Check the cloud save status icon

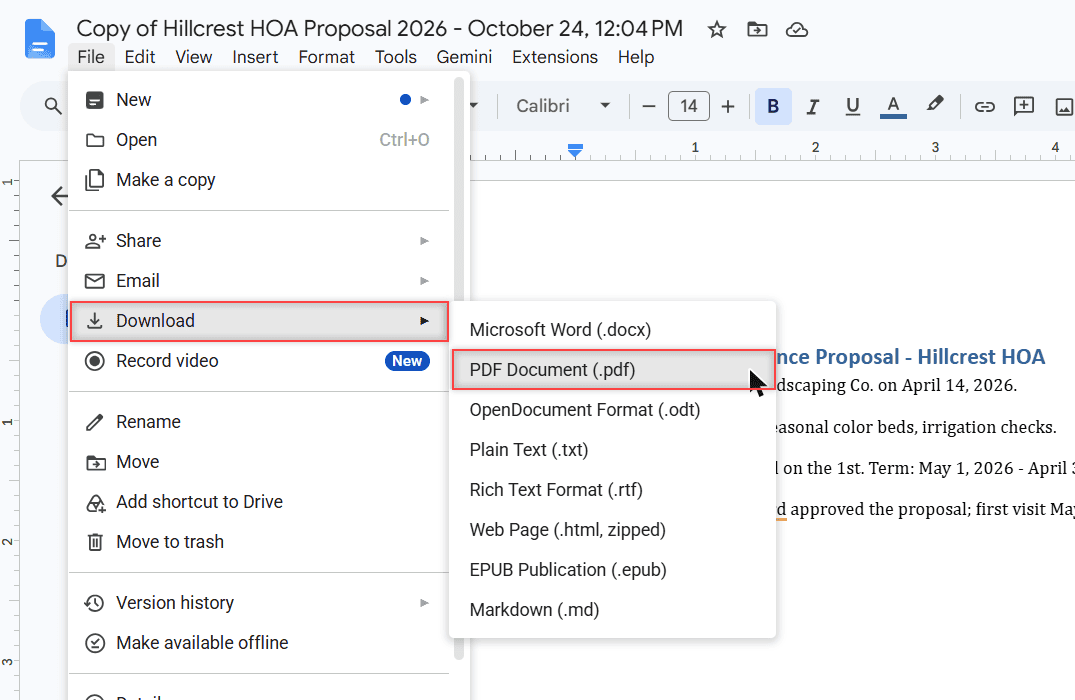click(x=797, y=29)
